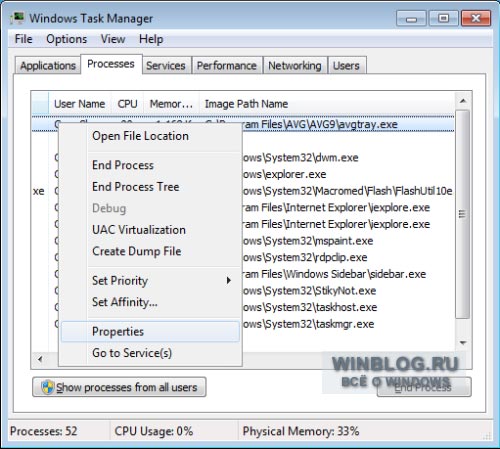Click UAC Virtualization menu entry
Viewport: 500px width, 449px height.
tap(150, 230)
